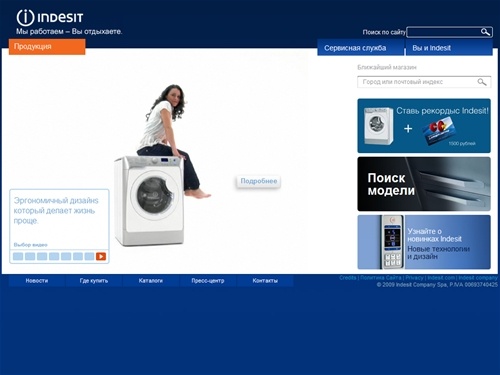
Task: Open the Продукция tab
Action: click(x=47, y=47)
